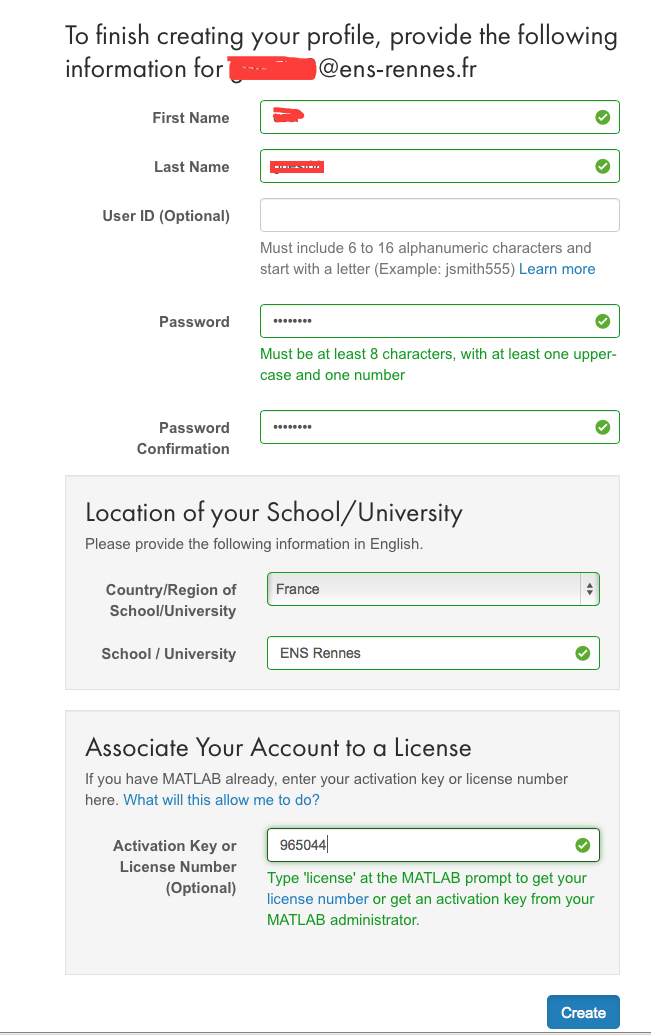Open the Country/Region dropdown showing France
The height and width of the screenshot is (1035, 651).
(x=420, y=589)
